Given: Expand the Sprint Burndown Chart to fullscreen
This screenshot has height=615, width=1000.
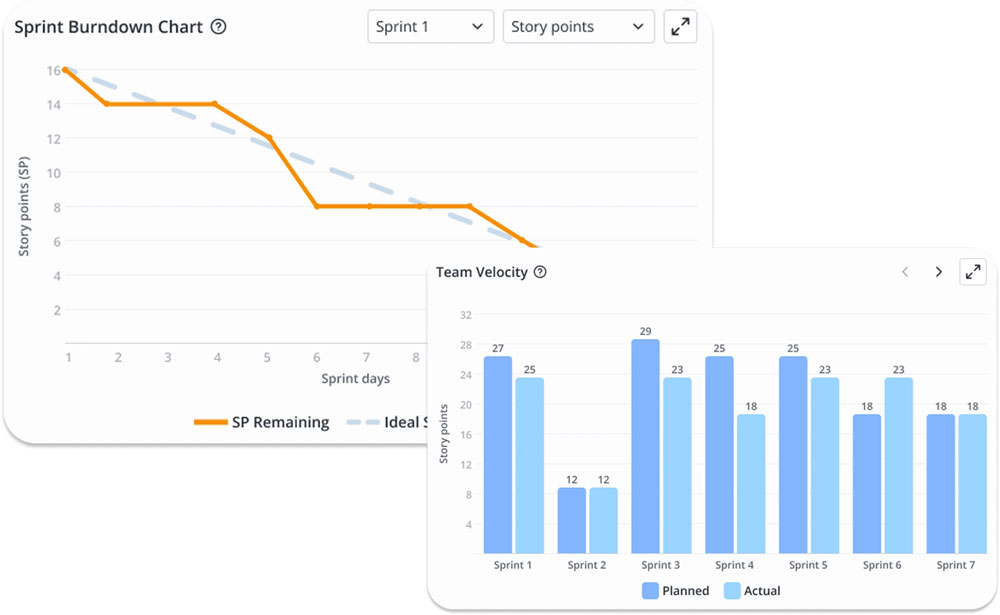Looking at the screenshot, I should (680, 27).
